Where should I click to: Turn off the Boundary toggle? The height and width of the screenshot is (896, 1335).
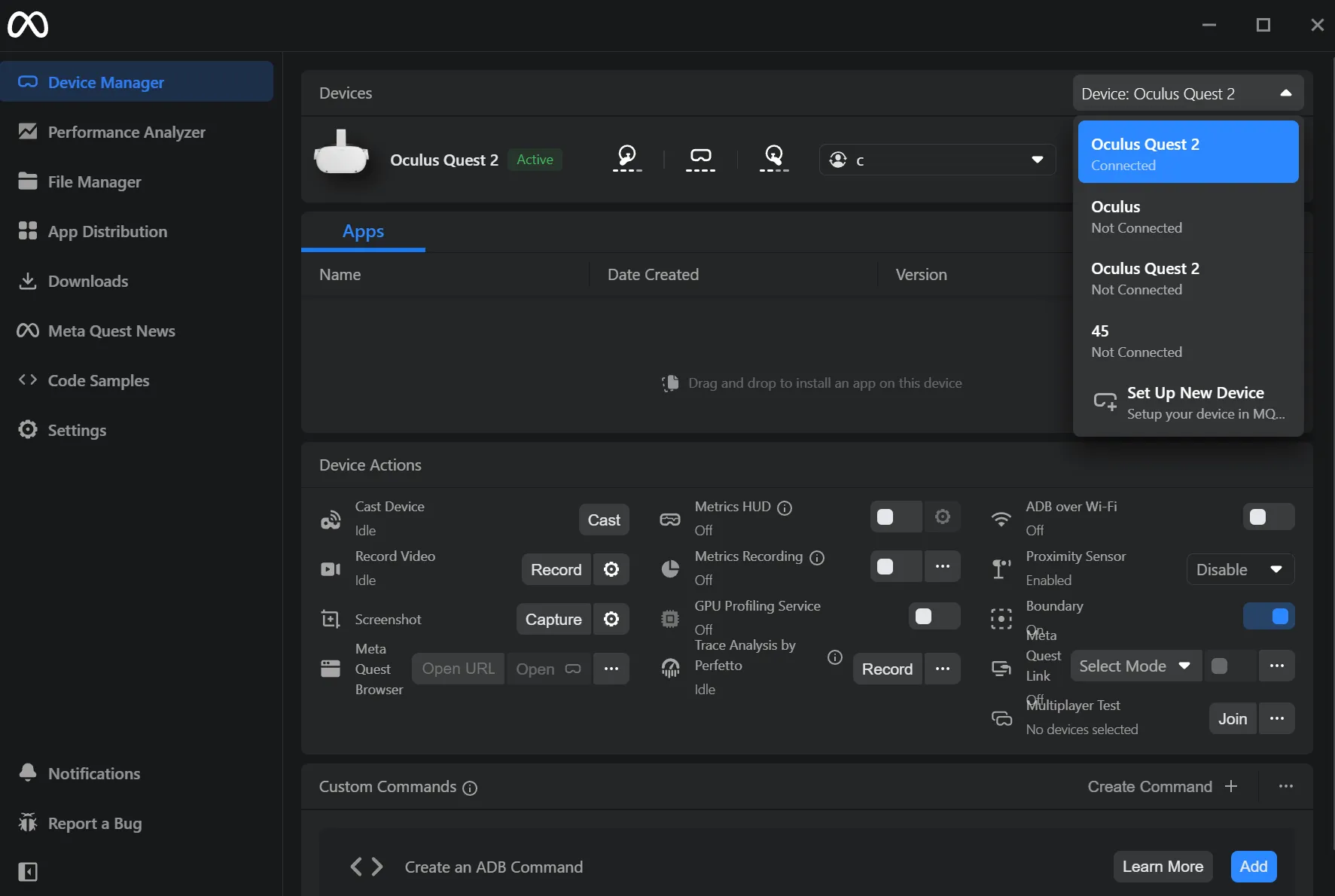1268,617
